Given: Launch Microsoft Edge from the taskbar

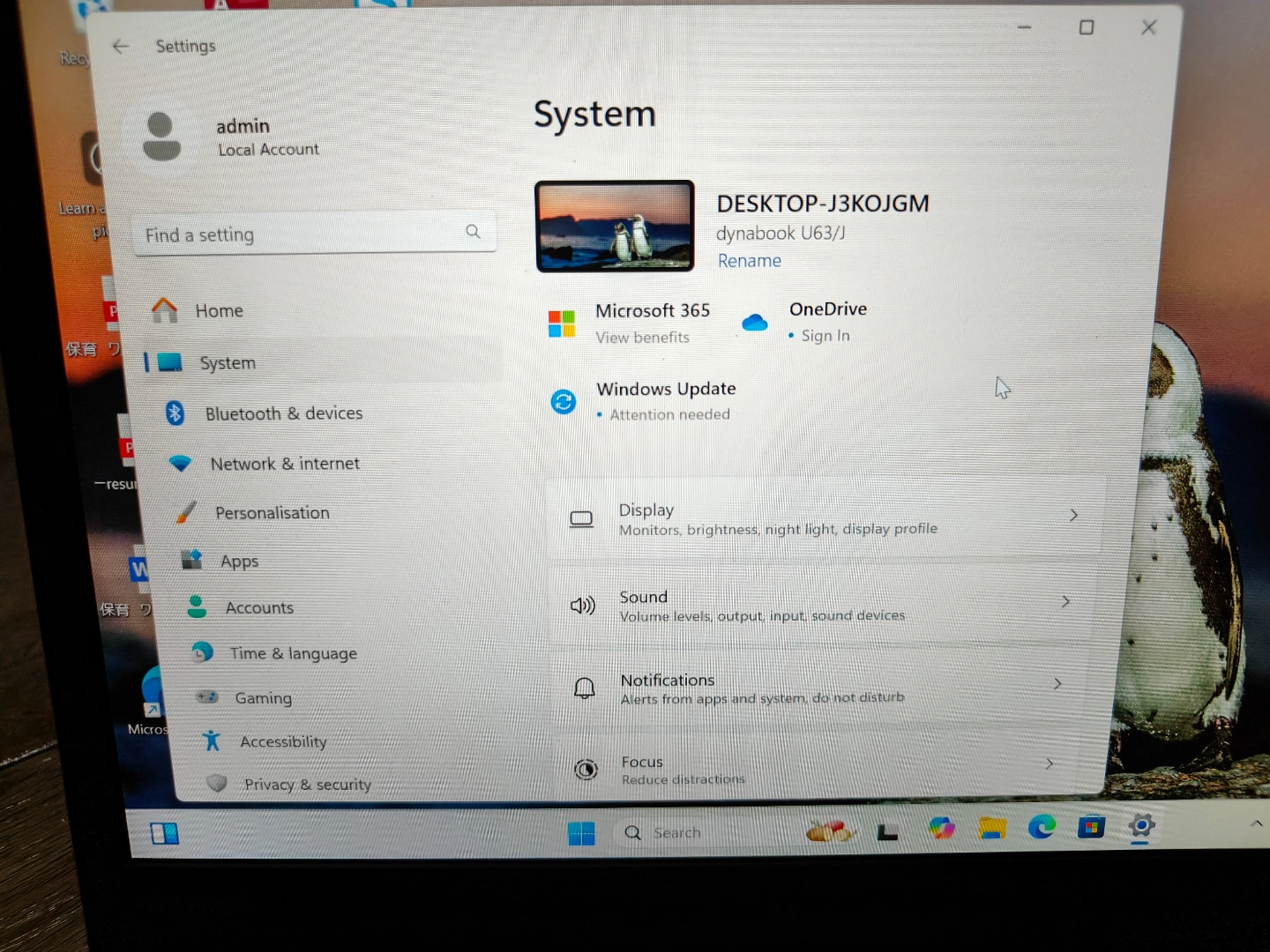Looking at the screenshot, I should click(1042, 827).
